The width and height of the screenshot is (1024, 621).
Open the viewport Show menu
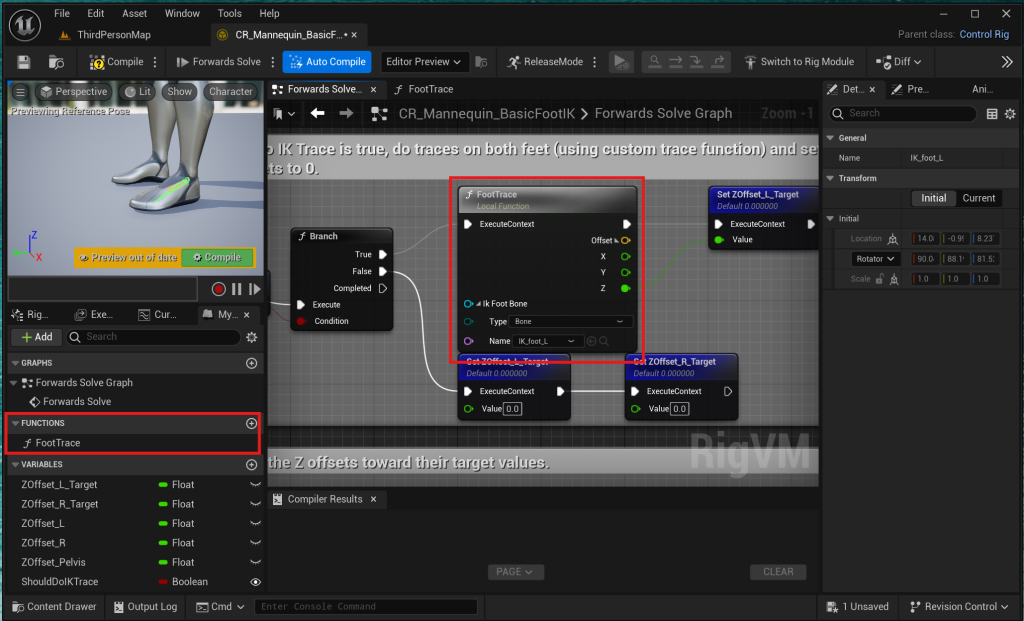pos(179,92)
